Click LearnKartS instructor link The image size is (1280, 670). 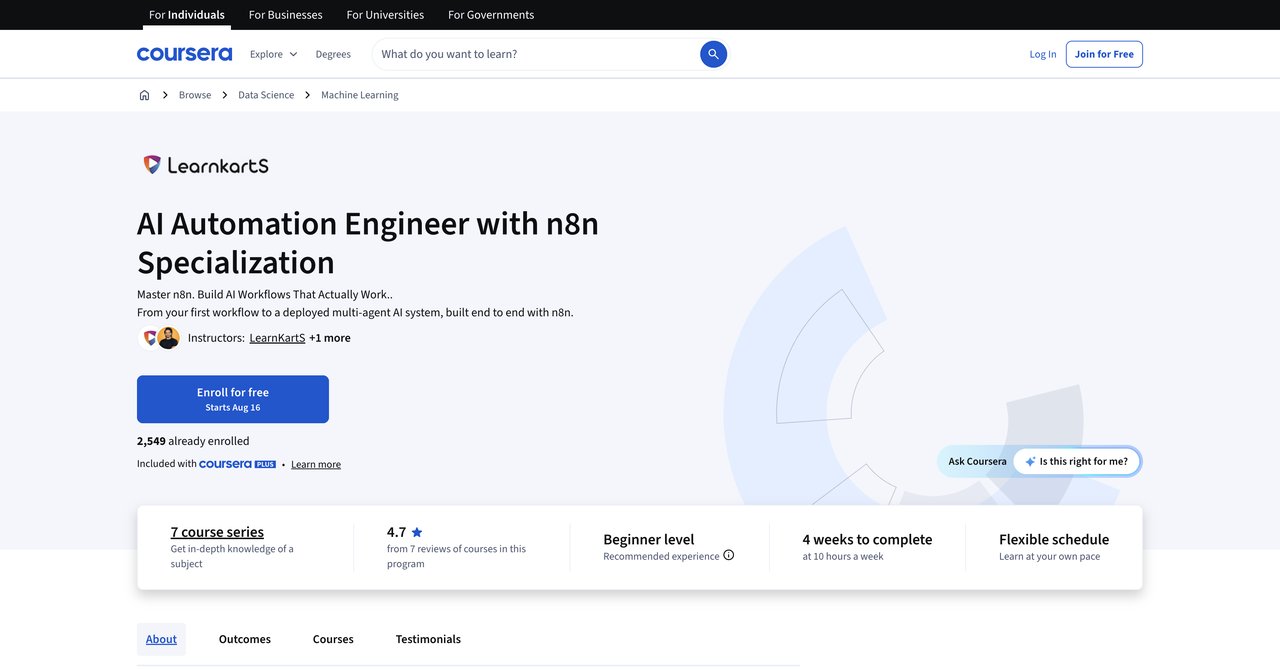[x=277, y=338]
